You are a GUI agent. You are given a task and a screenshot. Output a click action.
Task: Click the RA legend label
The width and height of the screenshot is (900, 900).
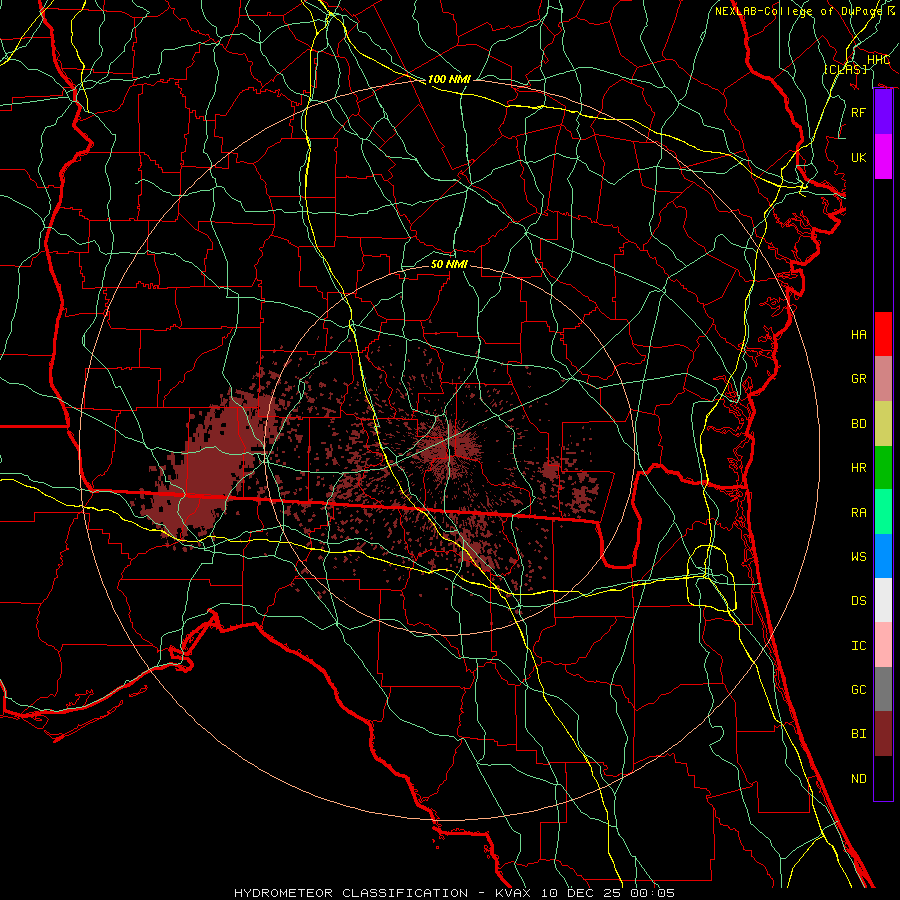pos(859,513)
